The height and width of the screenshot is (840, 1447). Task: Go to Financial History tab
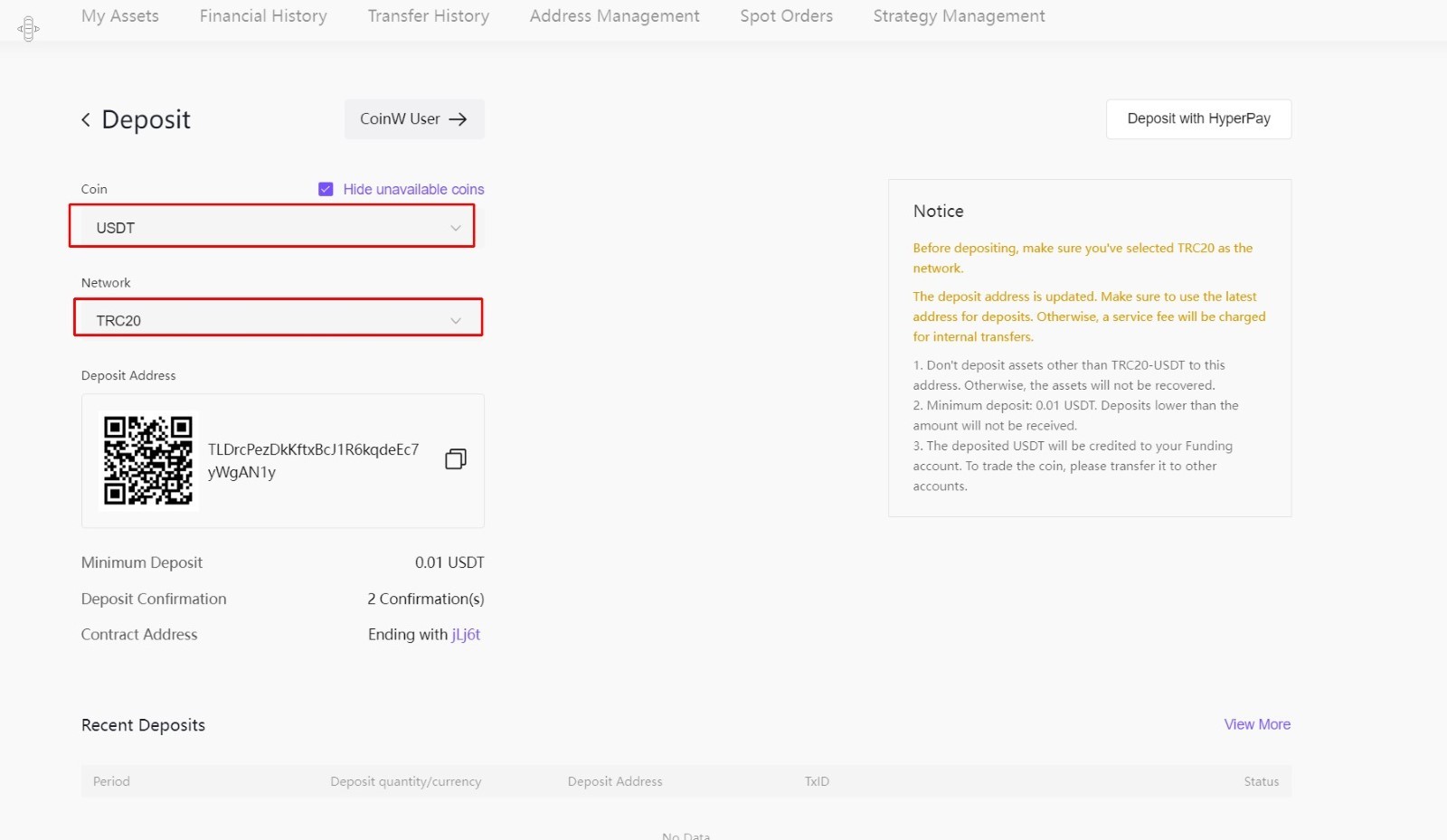coord(263,16)
